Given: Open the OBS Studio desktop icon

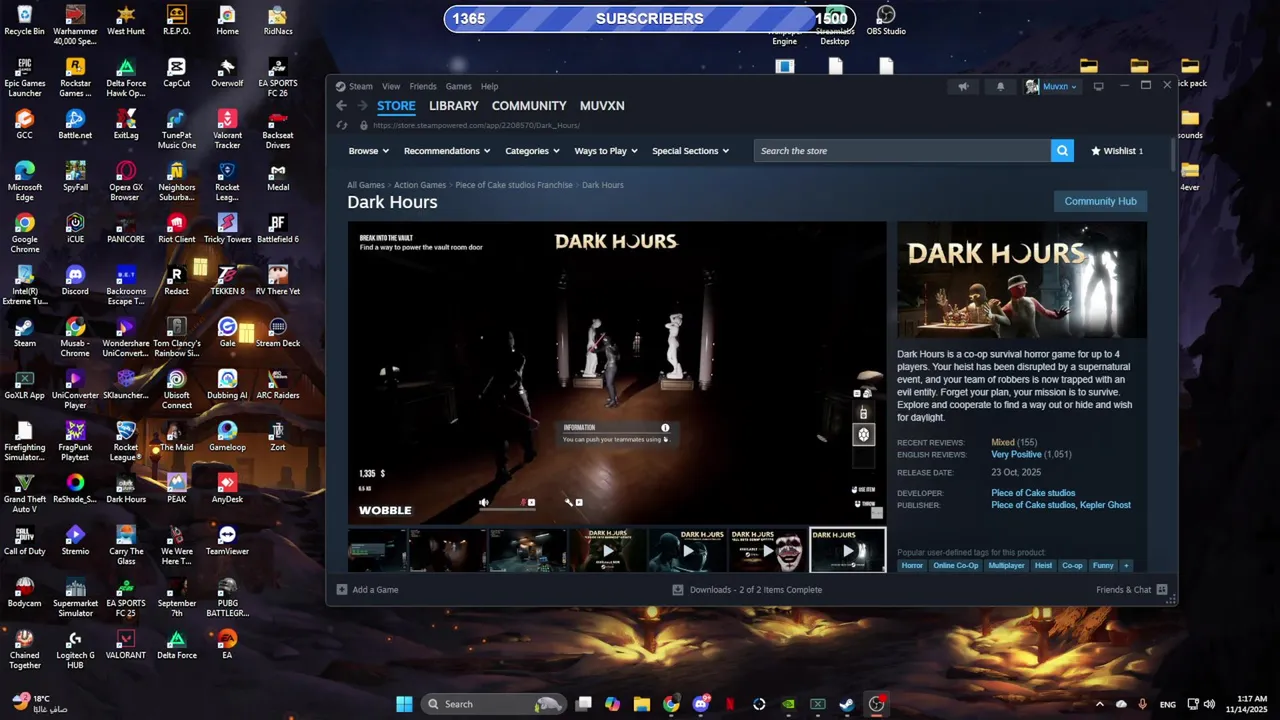Looking at the screenshot, I should point(886,20).
